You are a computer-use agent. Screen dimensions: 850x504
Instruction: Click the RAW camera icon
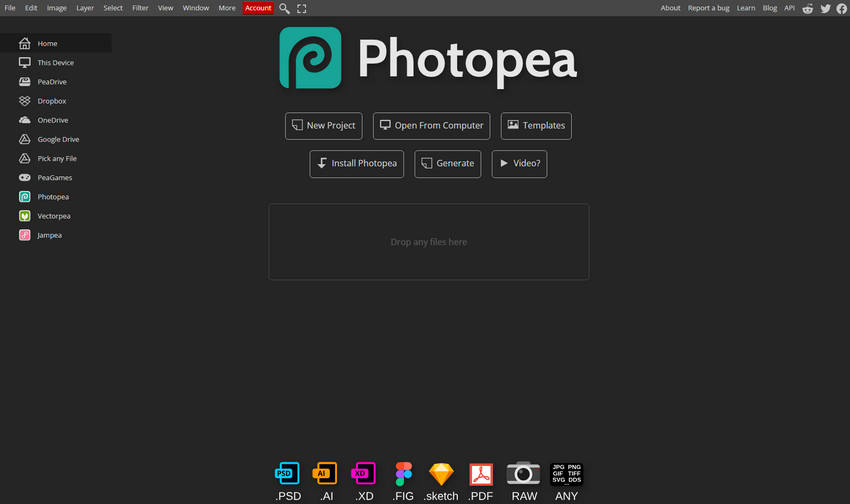pyautogui.click(x=523, y=473)
